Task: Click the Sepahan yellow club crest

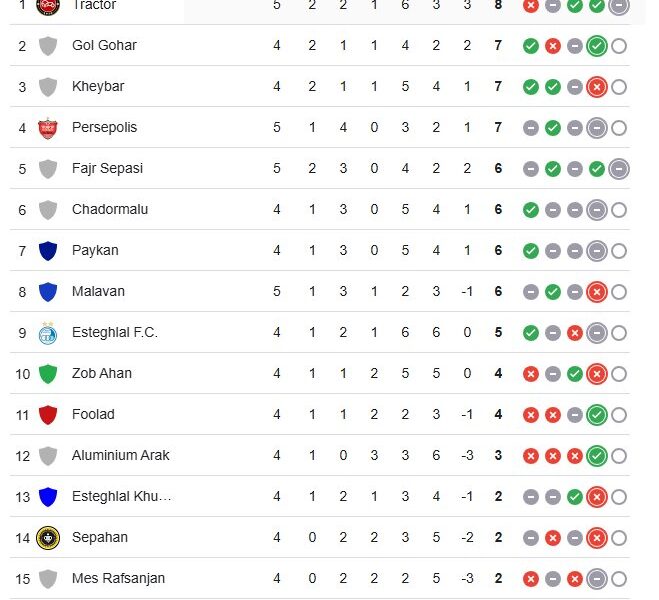Action: click(48, 538)
